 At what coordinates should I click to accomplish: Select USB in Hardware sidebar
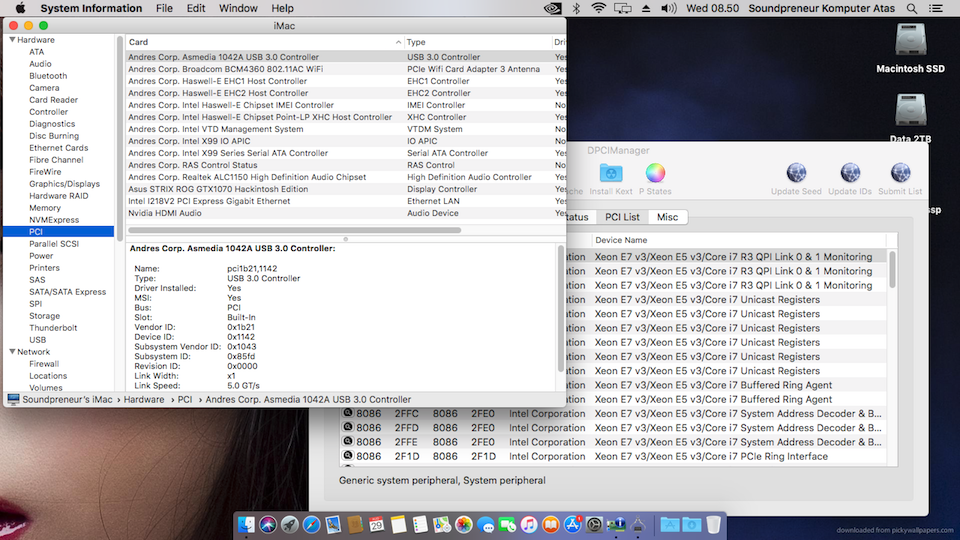click(x=37, y=340)
